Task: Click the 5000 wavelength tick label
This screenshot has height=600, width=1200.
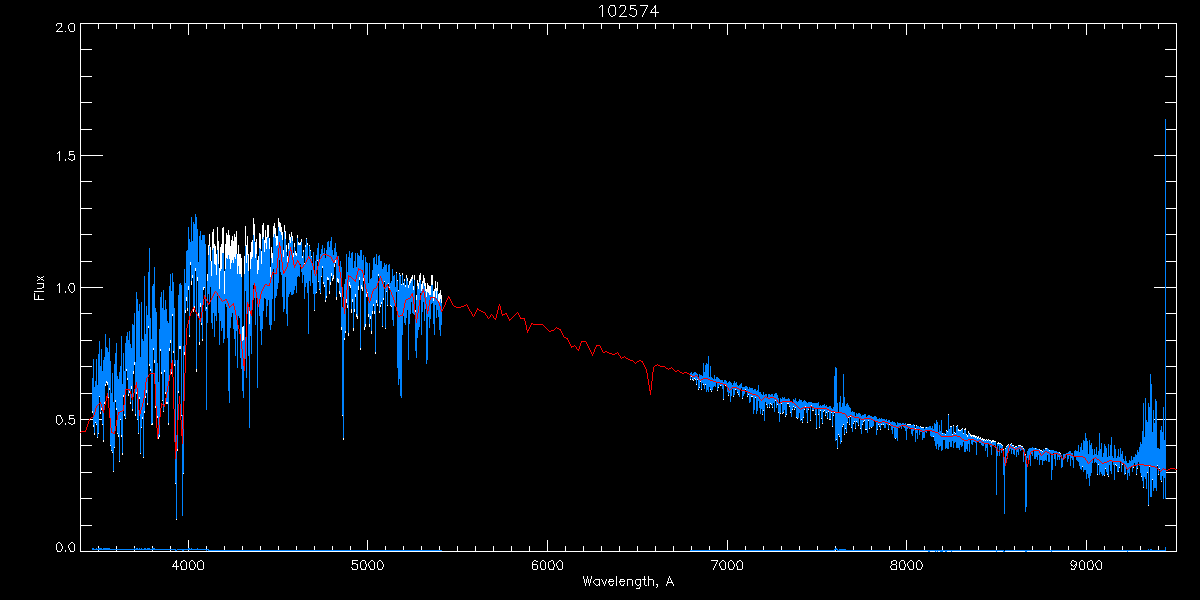Action: [367, 565]
